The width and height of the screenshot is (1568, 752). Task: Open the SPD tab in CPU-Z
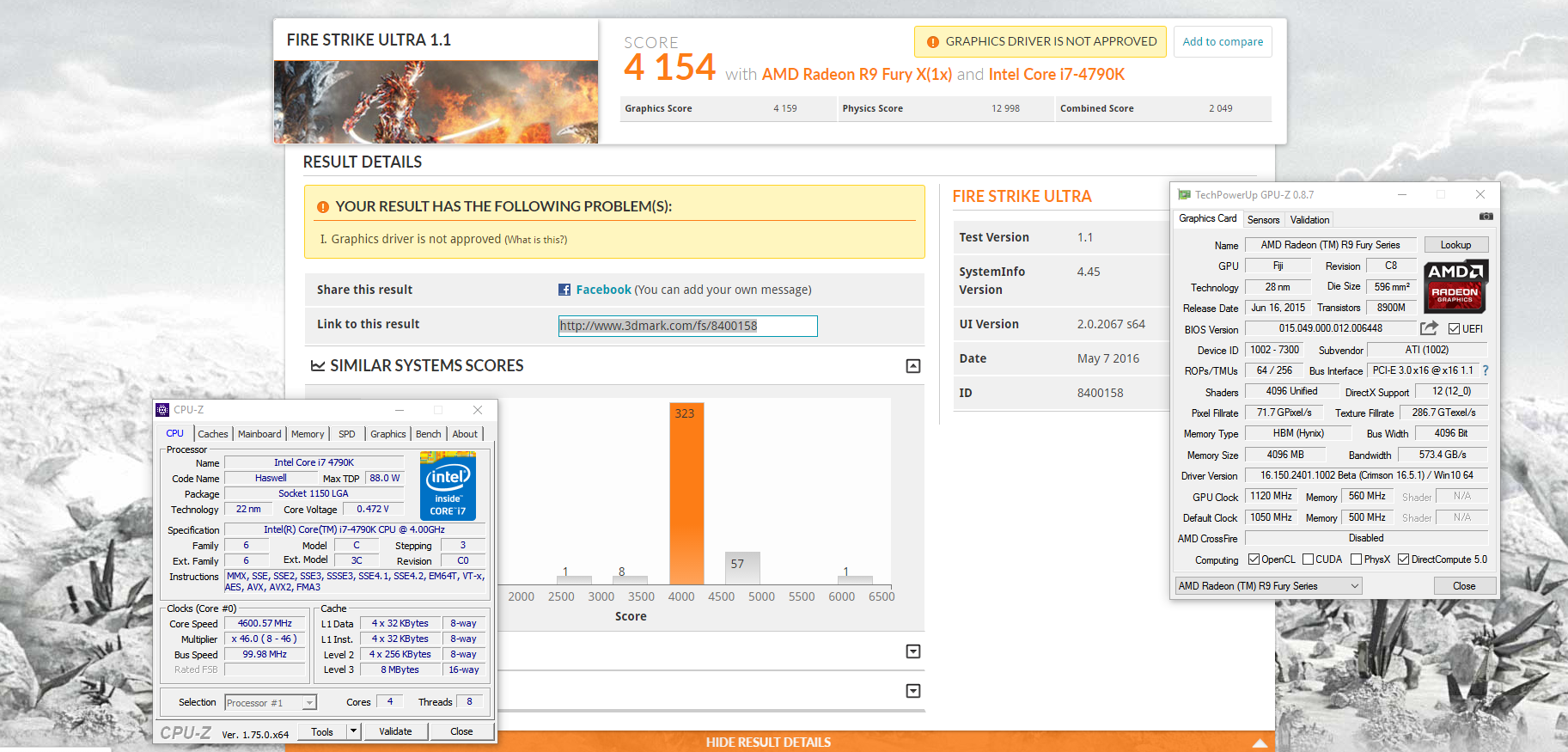tap(347, 434)
